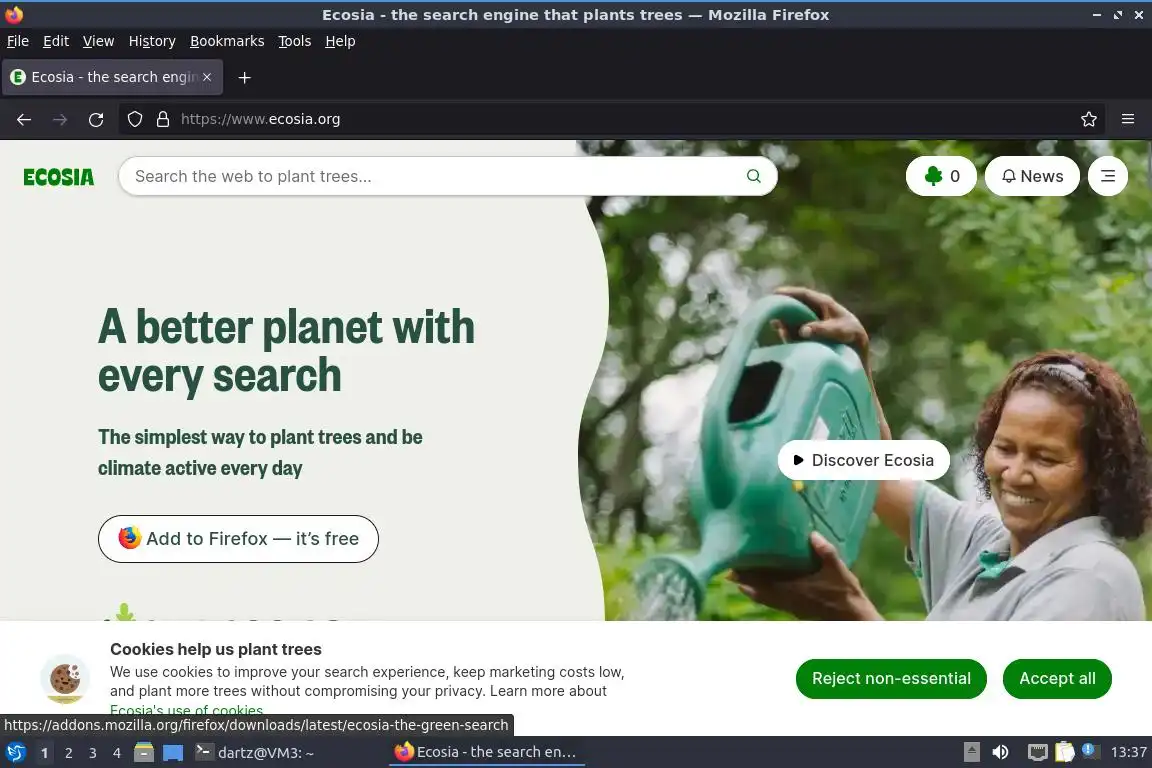Open the volume speaker tray icon

tap(1000, 752)
